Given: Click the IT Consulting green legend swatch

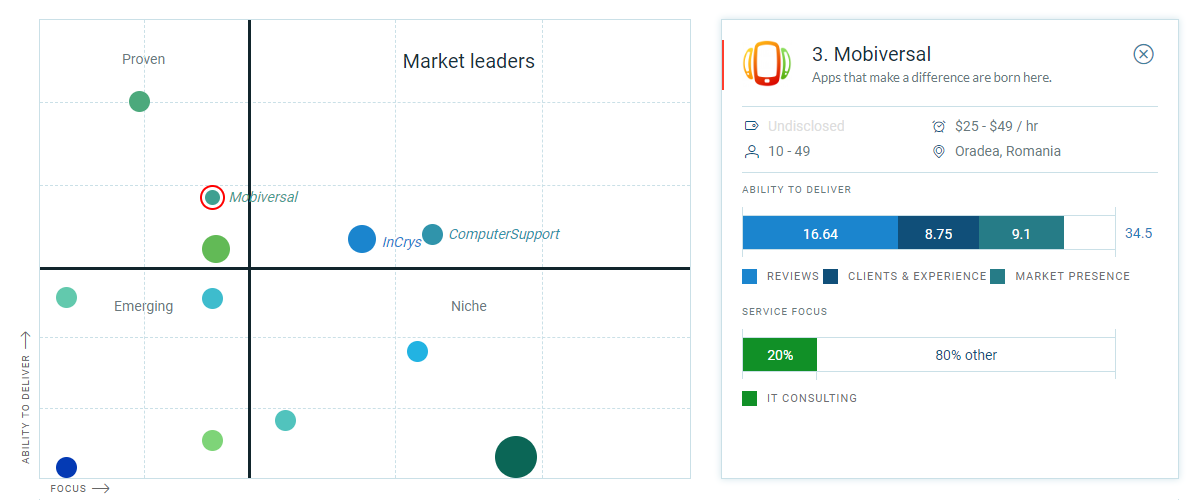Looking at the screenshot, I should point(750,398).
